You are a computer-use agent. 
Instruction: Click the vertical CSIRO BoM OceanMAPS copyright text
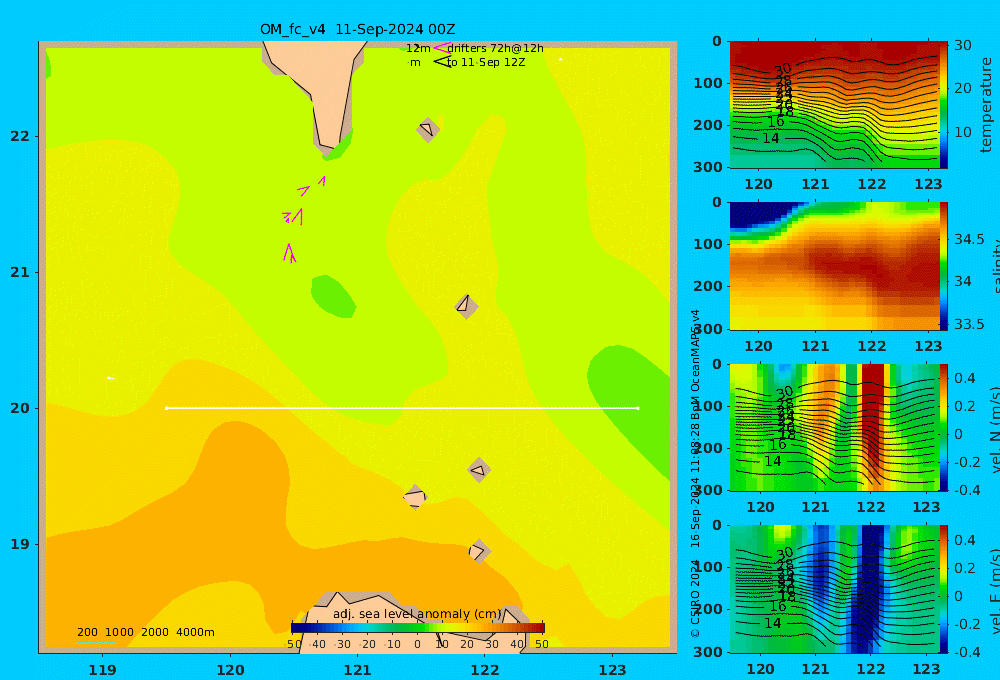(695, 473)
